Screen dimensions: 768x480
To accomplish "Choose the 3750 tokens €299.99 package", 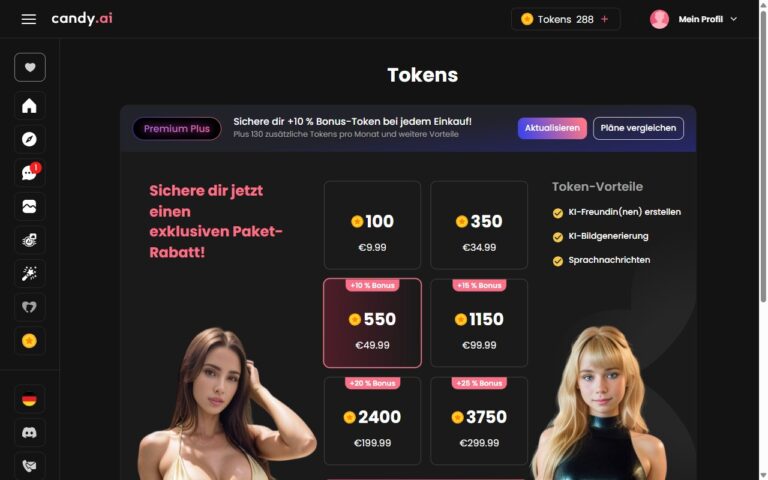I will [479, 421].
